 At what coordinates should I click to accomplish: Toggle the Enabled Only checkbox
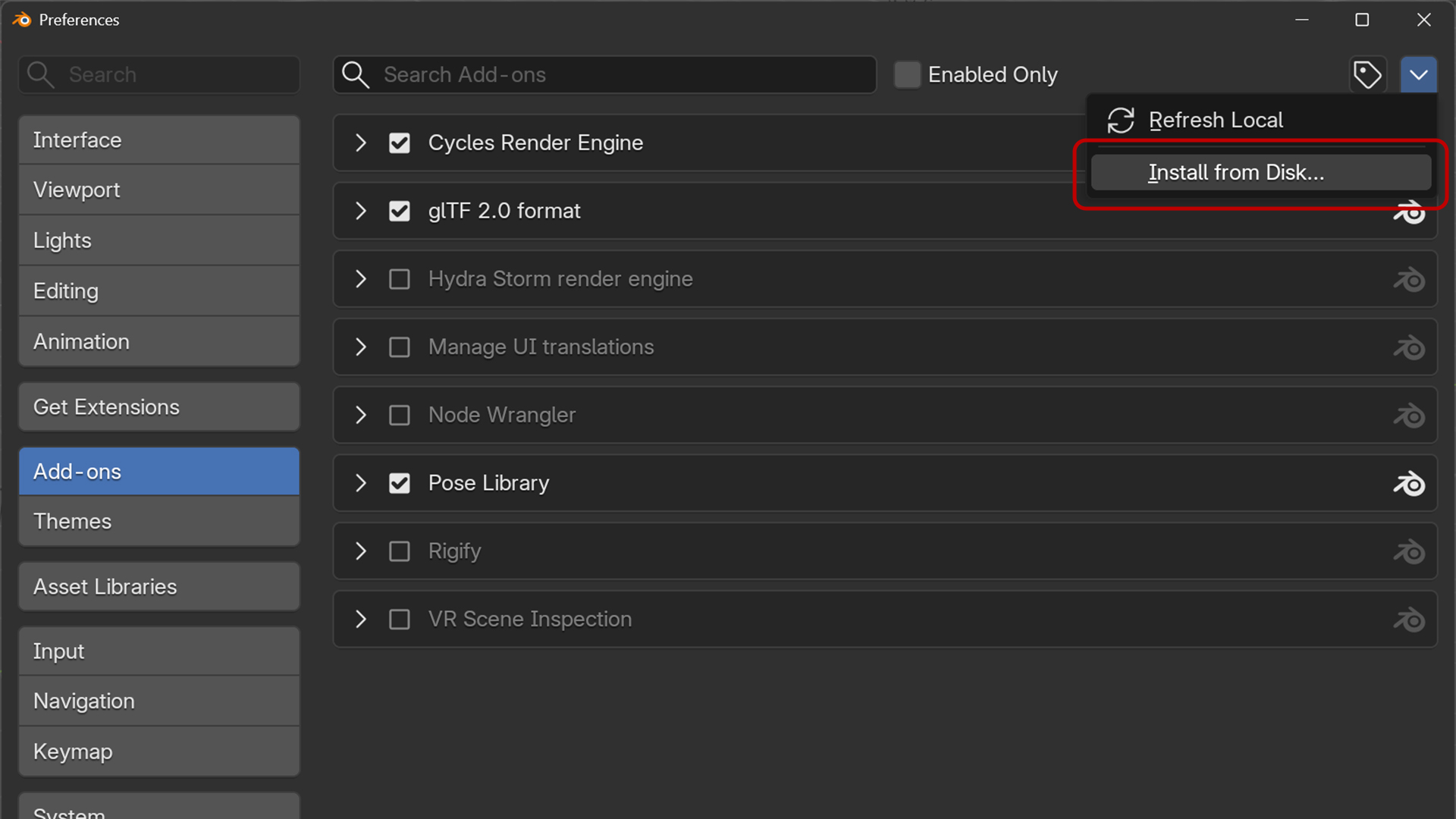point(907,74)
